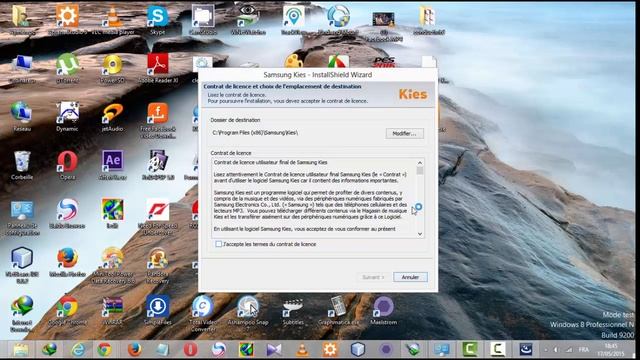Select the Free Facebook Video desktop icon
This screenshot has width=640, height=360.
click(158, 120)
